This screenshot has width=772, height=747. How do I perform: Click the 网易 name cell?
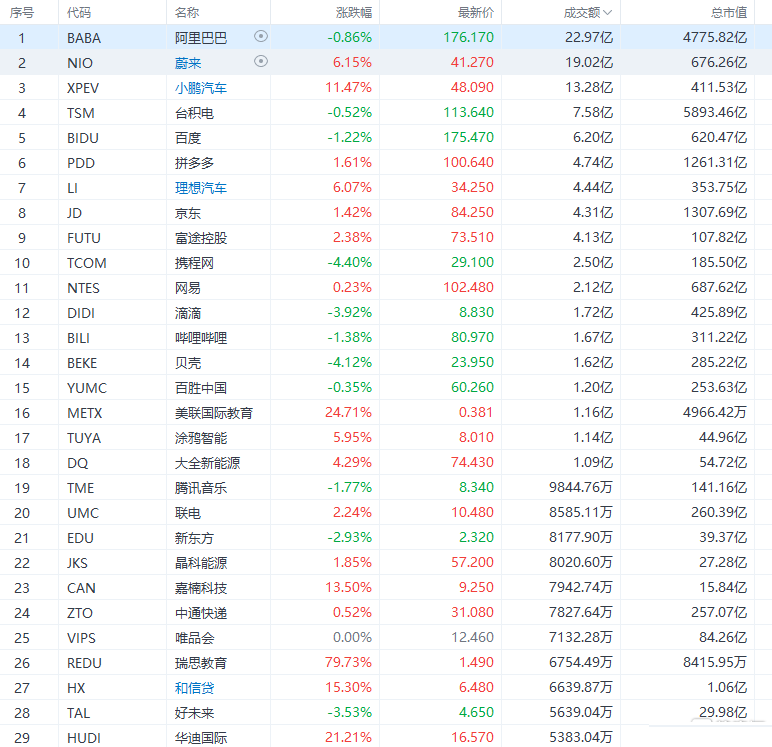(188, 288)
